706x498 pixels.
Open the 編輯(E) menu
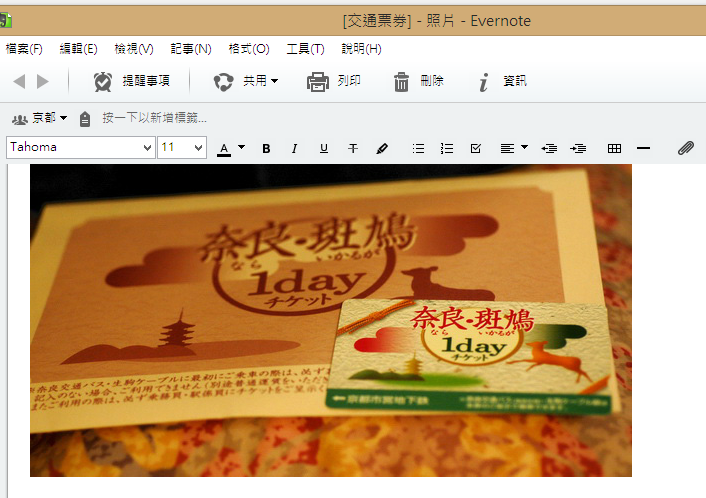(x=78, y=49)
